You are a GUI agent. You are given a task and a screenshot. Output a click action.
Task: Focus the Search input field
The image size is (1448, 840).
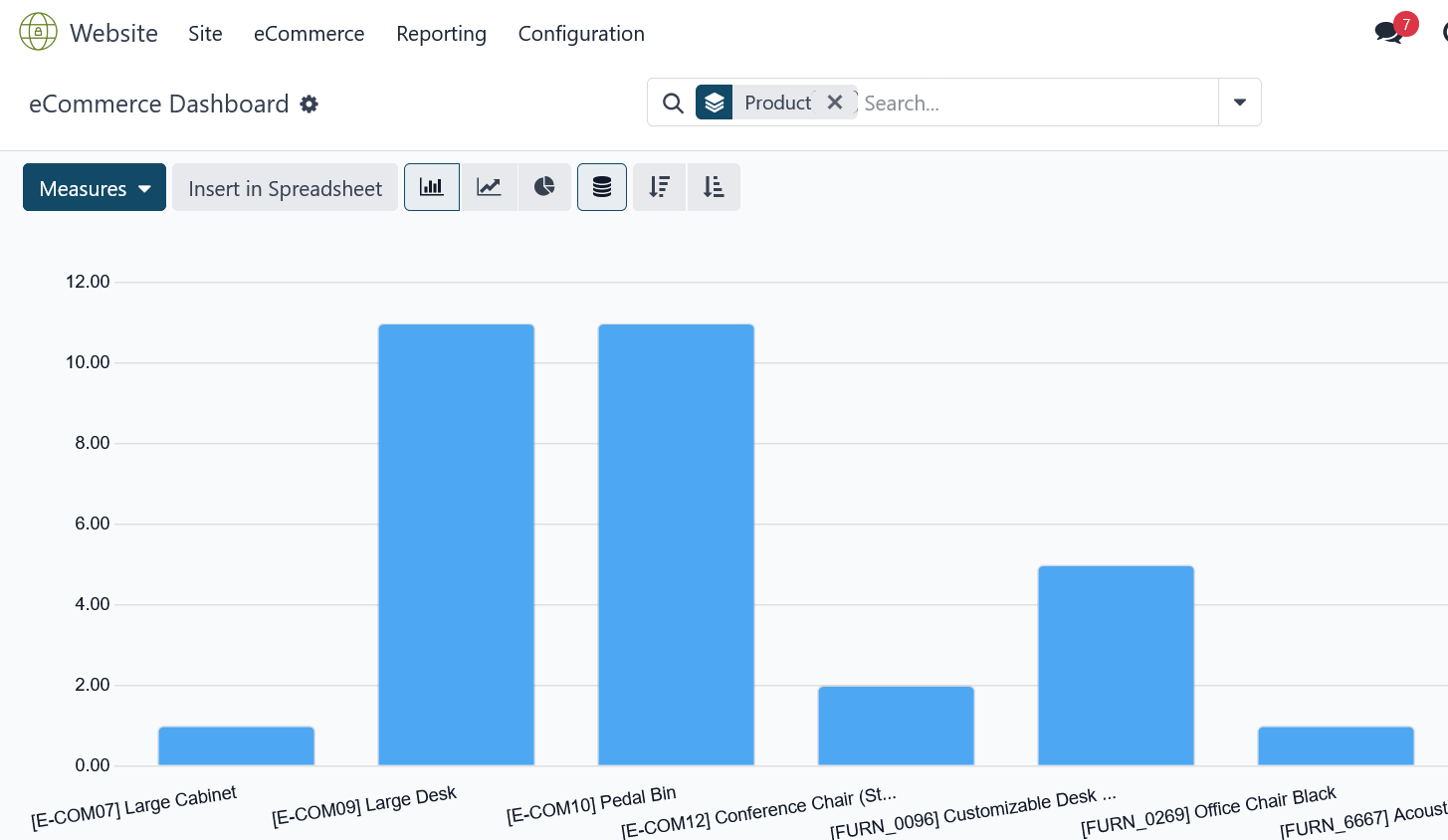coord(1035,103)
